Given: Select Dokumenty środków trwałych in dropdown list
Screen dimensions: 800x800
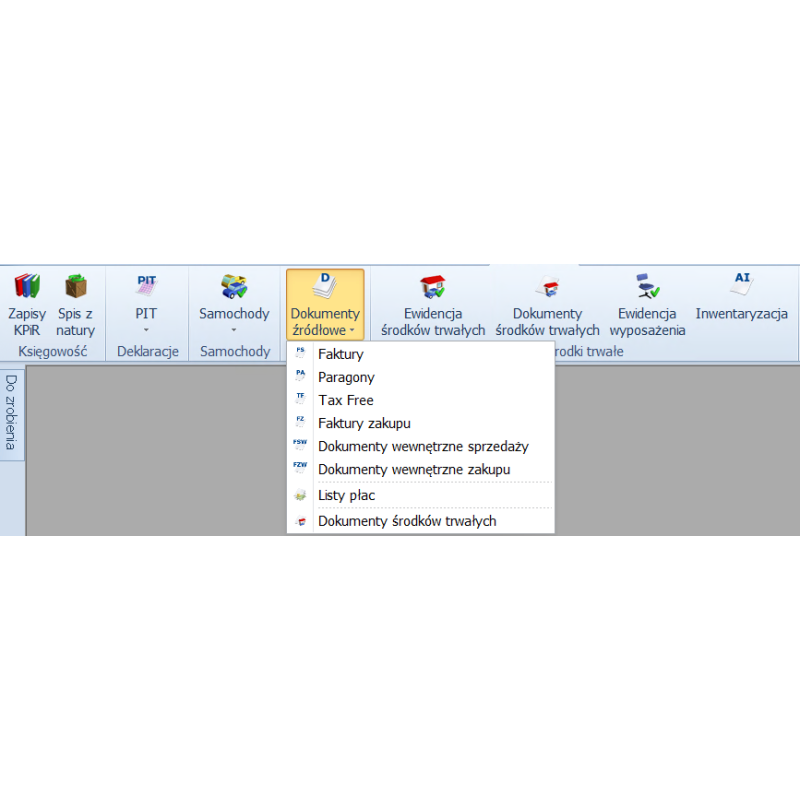Looking at the screenshot, I should click(x=407, y=521).
